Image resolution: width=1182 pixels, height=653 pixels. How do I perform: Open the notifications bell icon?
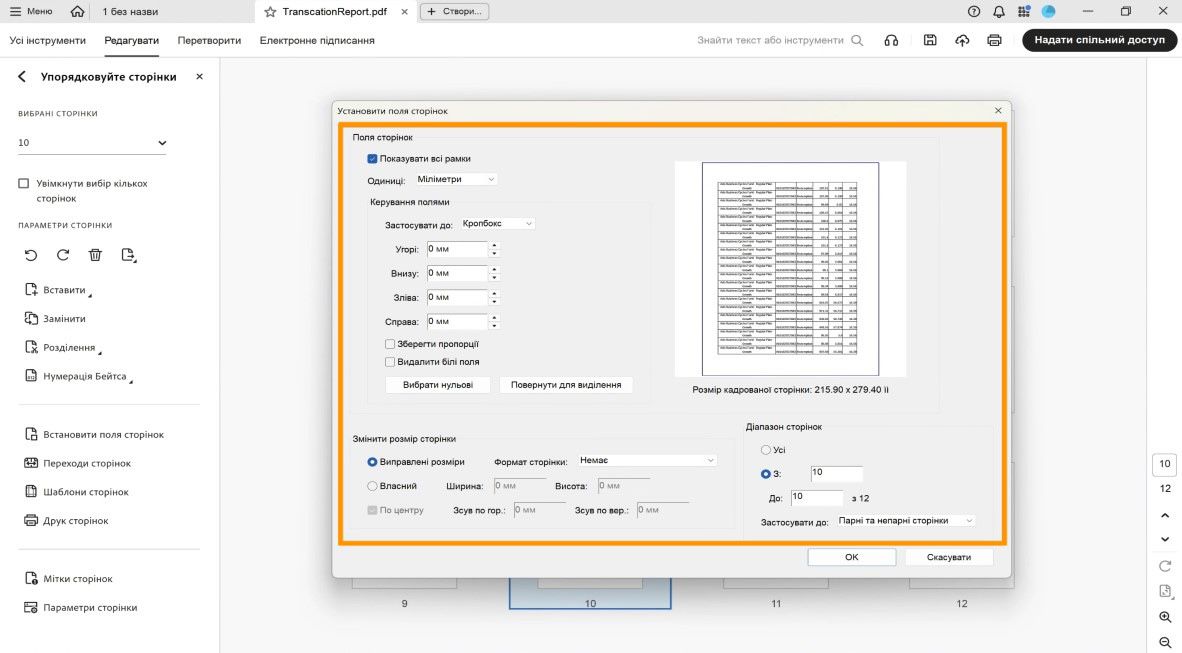pyautogui.click(x=999, y=11)
